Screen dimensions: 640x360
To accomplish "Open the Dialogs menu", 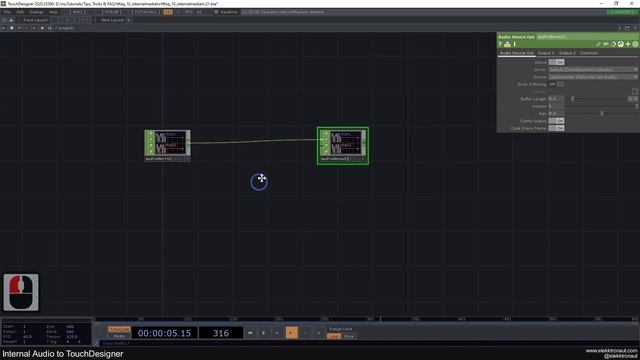I will 36,12.
